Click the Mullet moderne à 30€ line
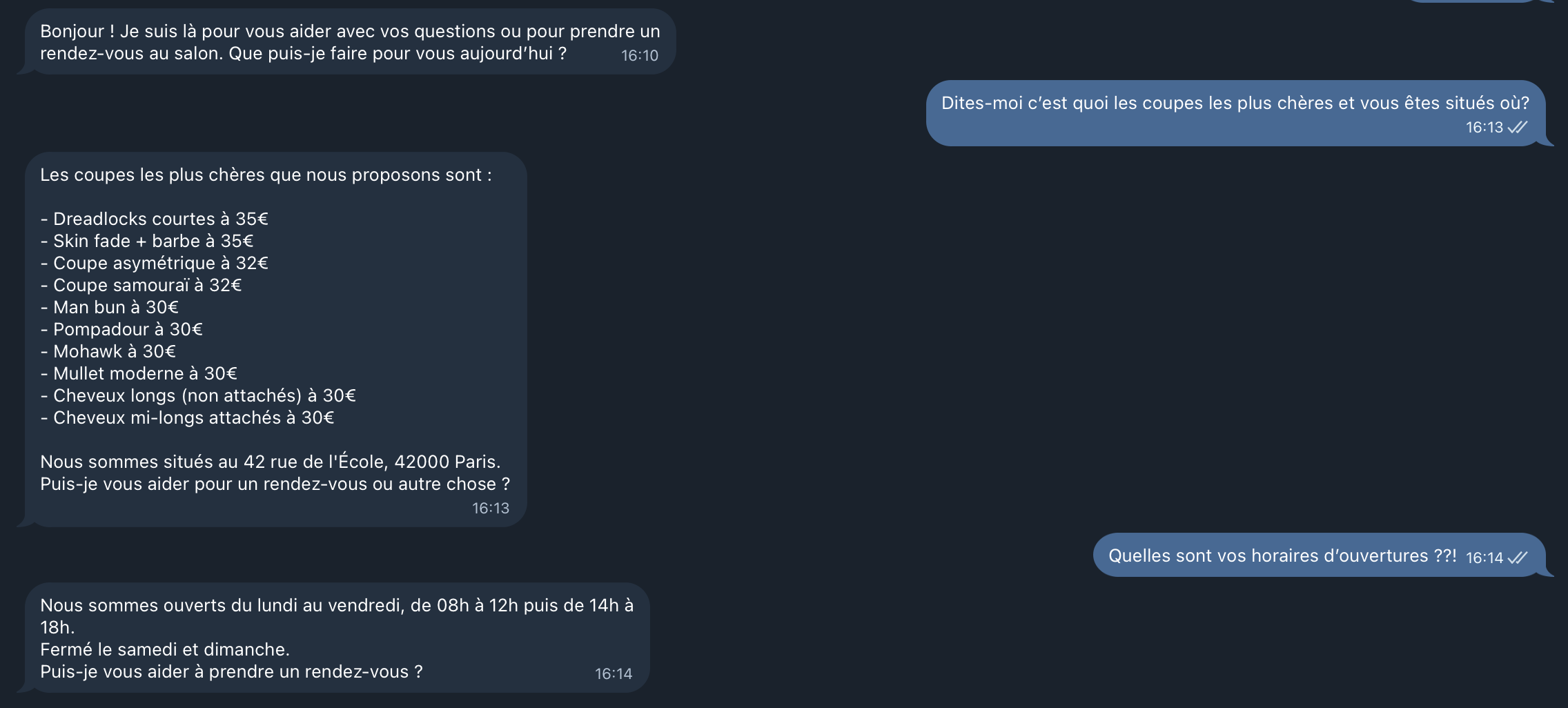The height and width of the screenshot is (708, 1568). pos(139,373)
